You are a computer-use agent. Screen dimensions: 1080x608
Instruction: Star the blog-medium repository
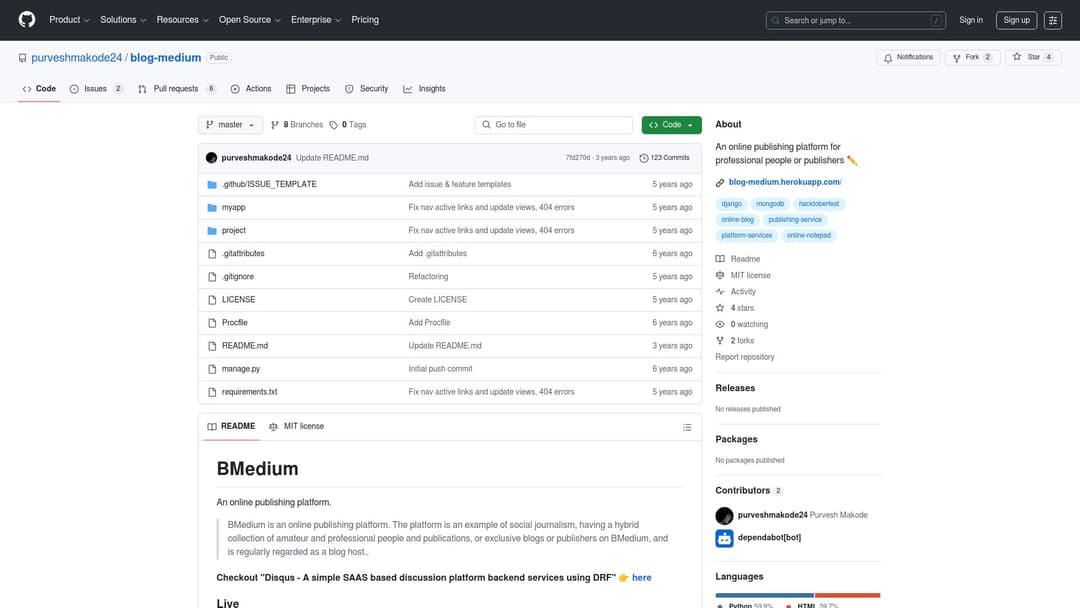[x=1032, y=58]
